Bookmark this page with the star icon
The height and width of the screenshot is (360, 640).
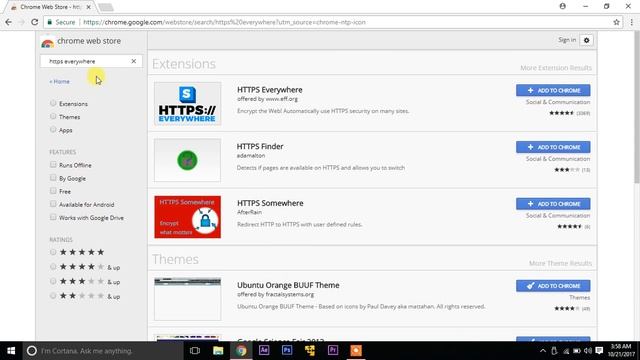pos(616,22)
